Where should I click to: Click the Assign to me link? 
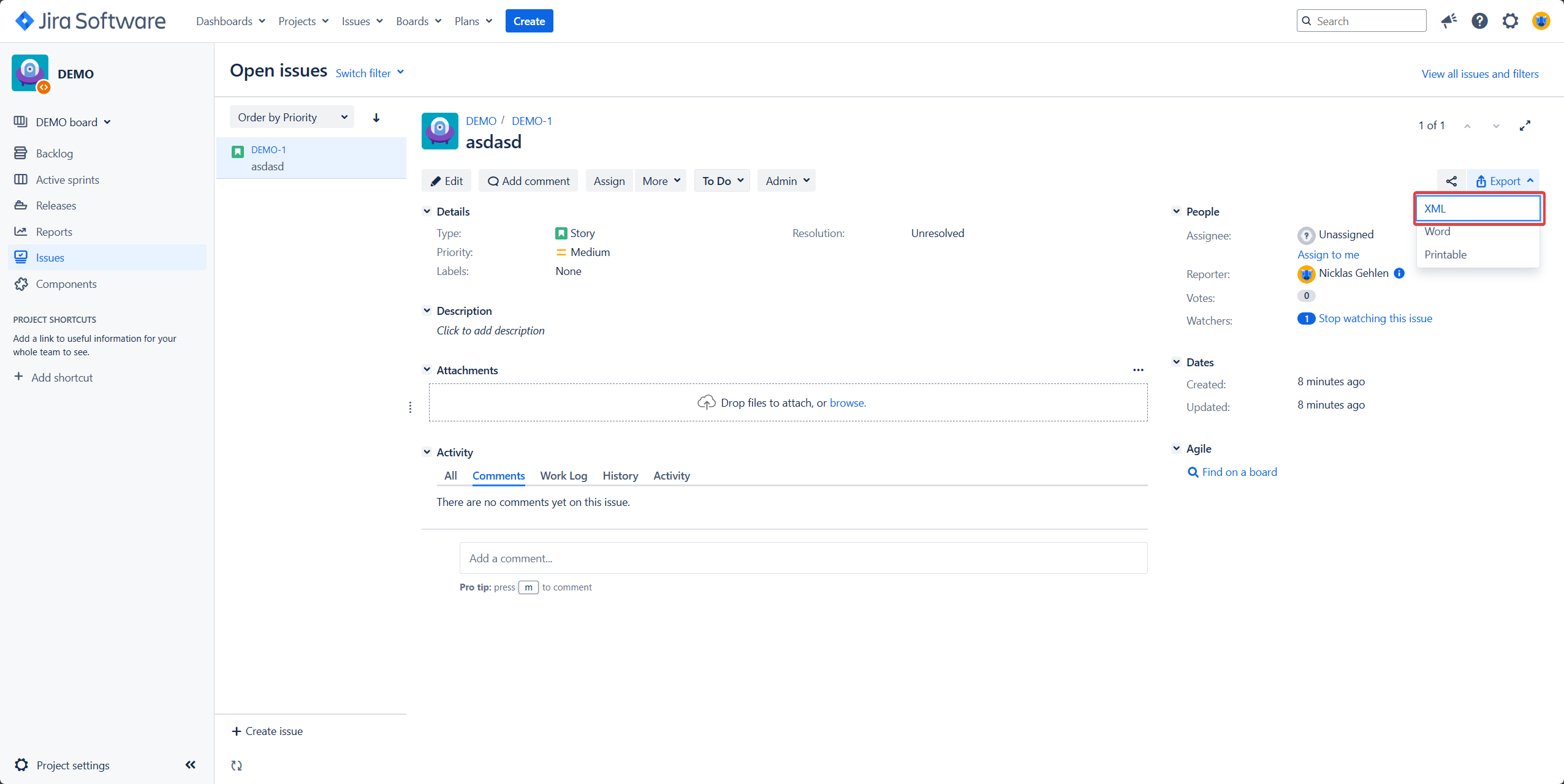(x=1328, y=255)
